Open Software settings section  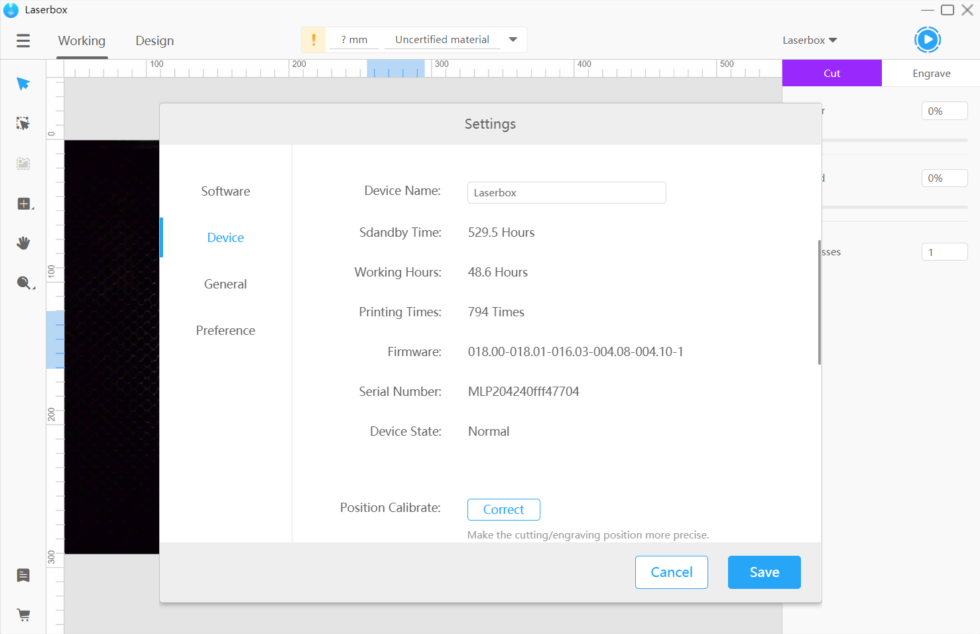pyautogui.click(x=226, y=191)
